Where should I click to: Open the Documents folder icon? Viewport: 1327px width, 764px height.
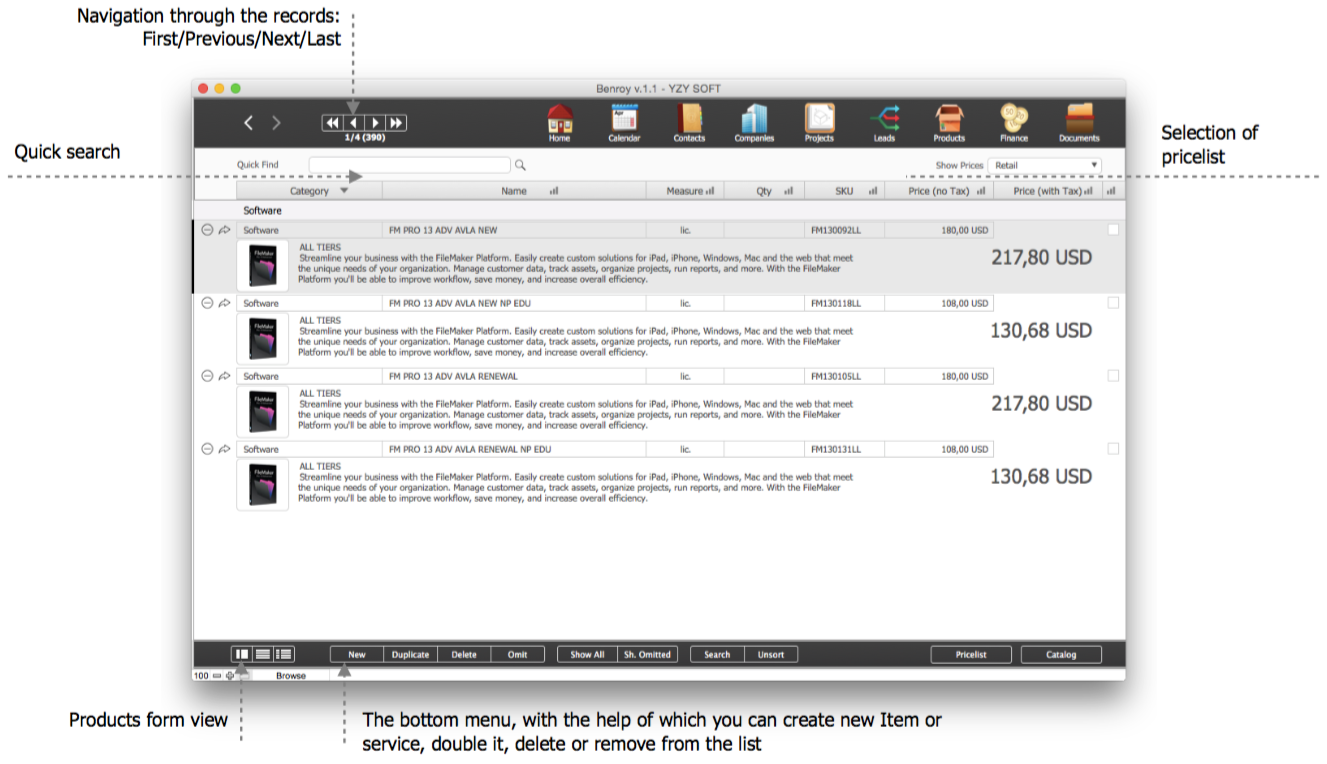[x=1079, y=120]
